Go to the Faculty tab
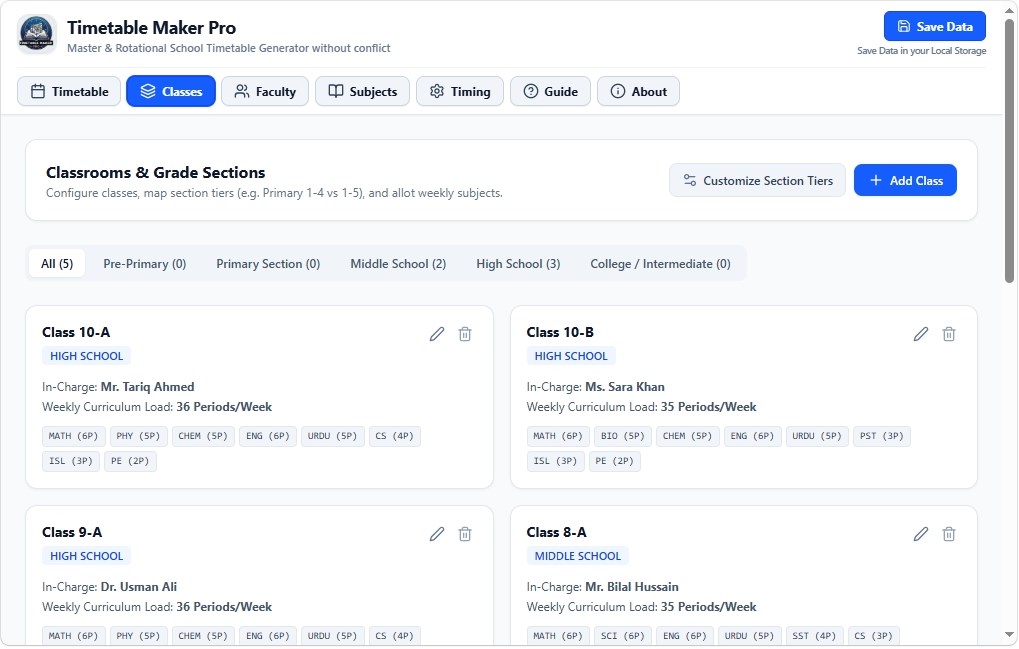The width and height of the screenshot is (1019, 649). coord(265,92)
